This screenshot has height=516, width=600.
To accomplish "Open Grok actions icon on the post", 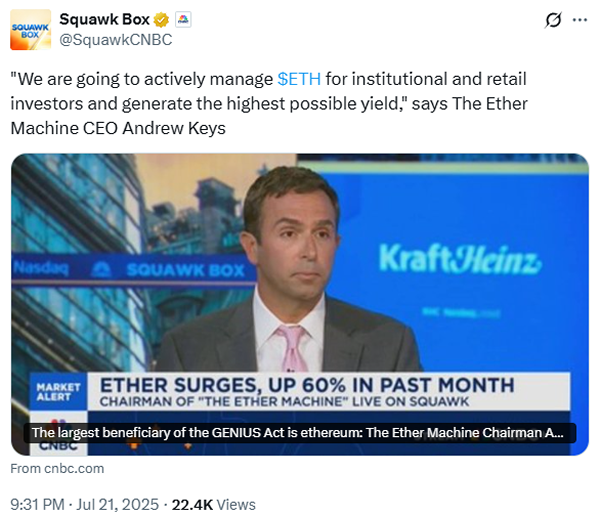I will pyautogui.click(x=549, y=20).
